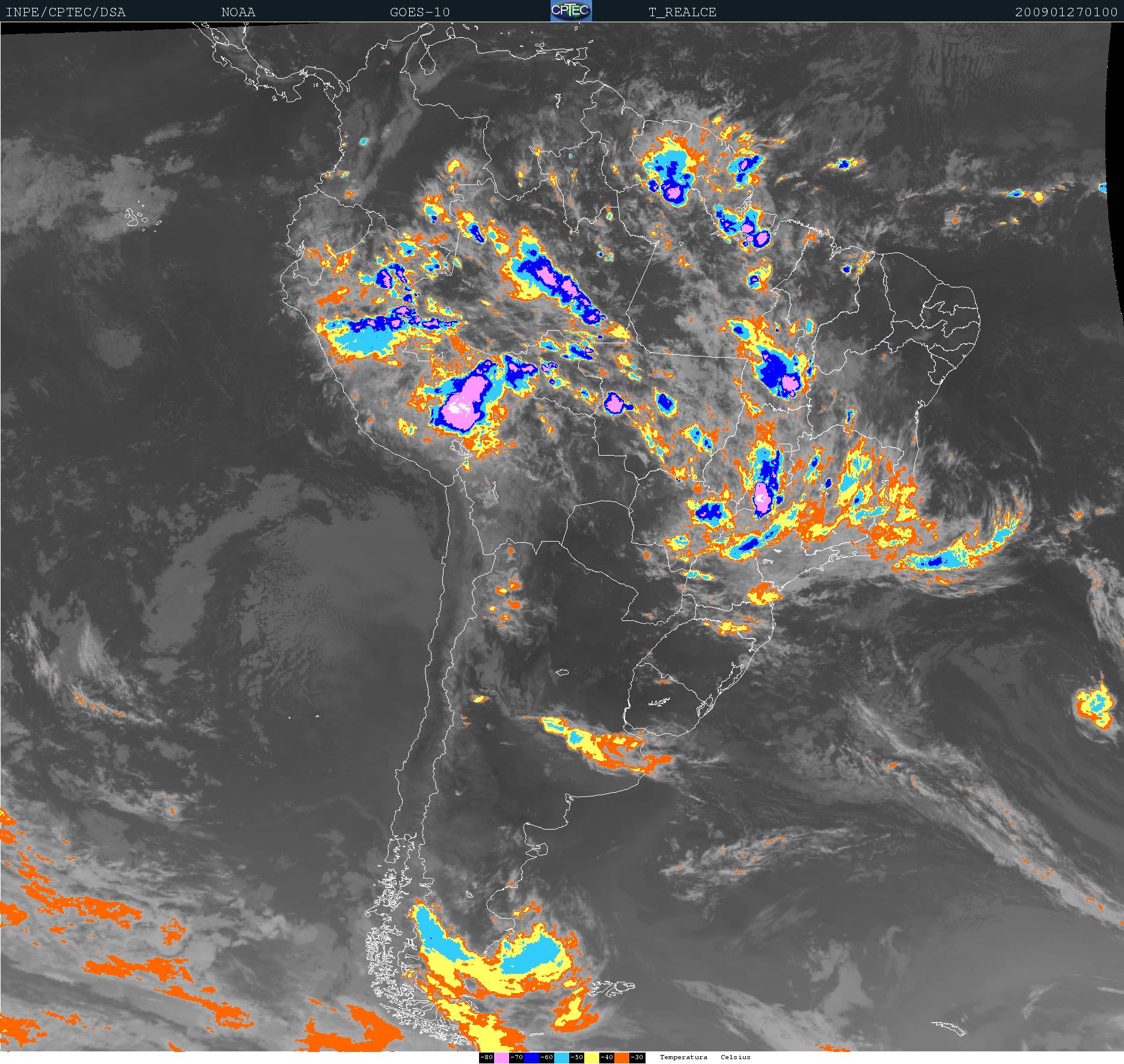Select the pink legend color swatch
The image size is (1124, 1064).
(x=501, y=1057)
